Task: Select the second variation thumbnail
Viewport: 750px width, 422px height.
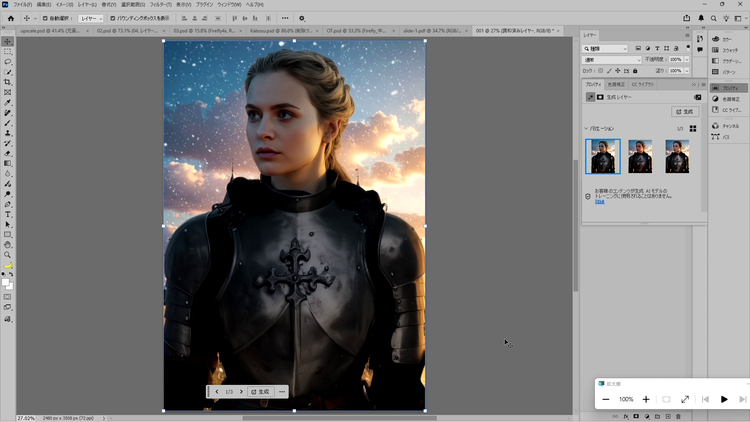Action: click(x=640, y=156)
